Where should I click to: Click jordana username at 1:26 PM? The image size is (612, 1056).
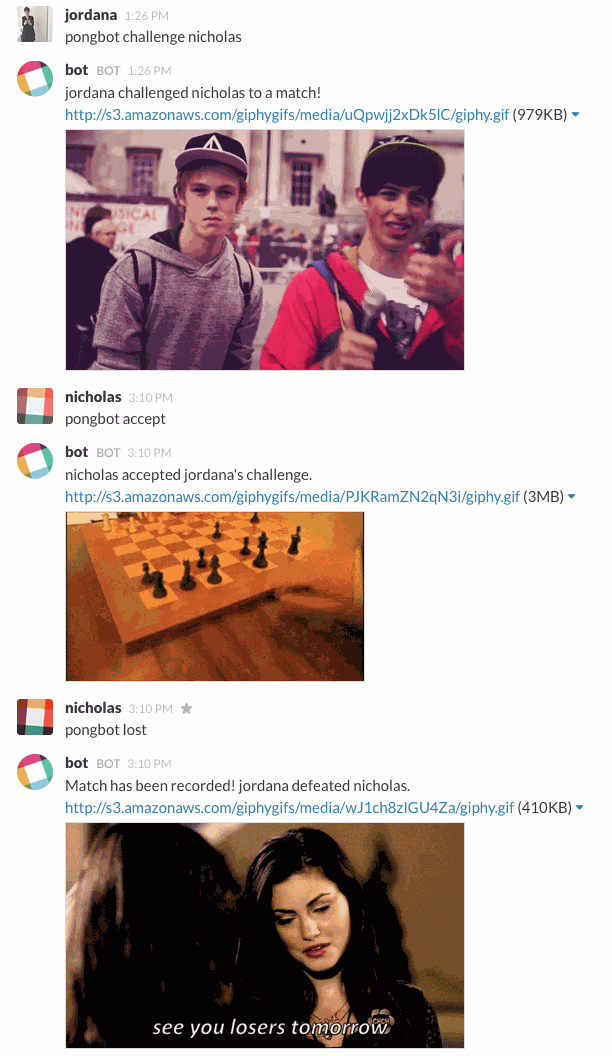pyautogui.click(x=91, y=15)
